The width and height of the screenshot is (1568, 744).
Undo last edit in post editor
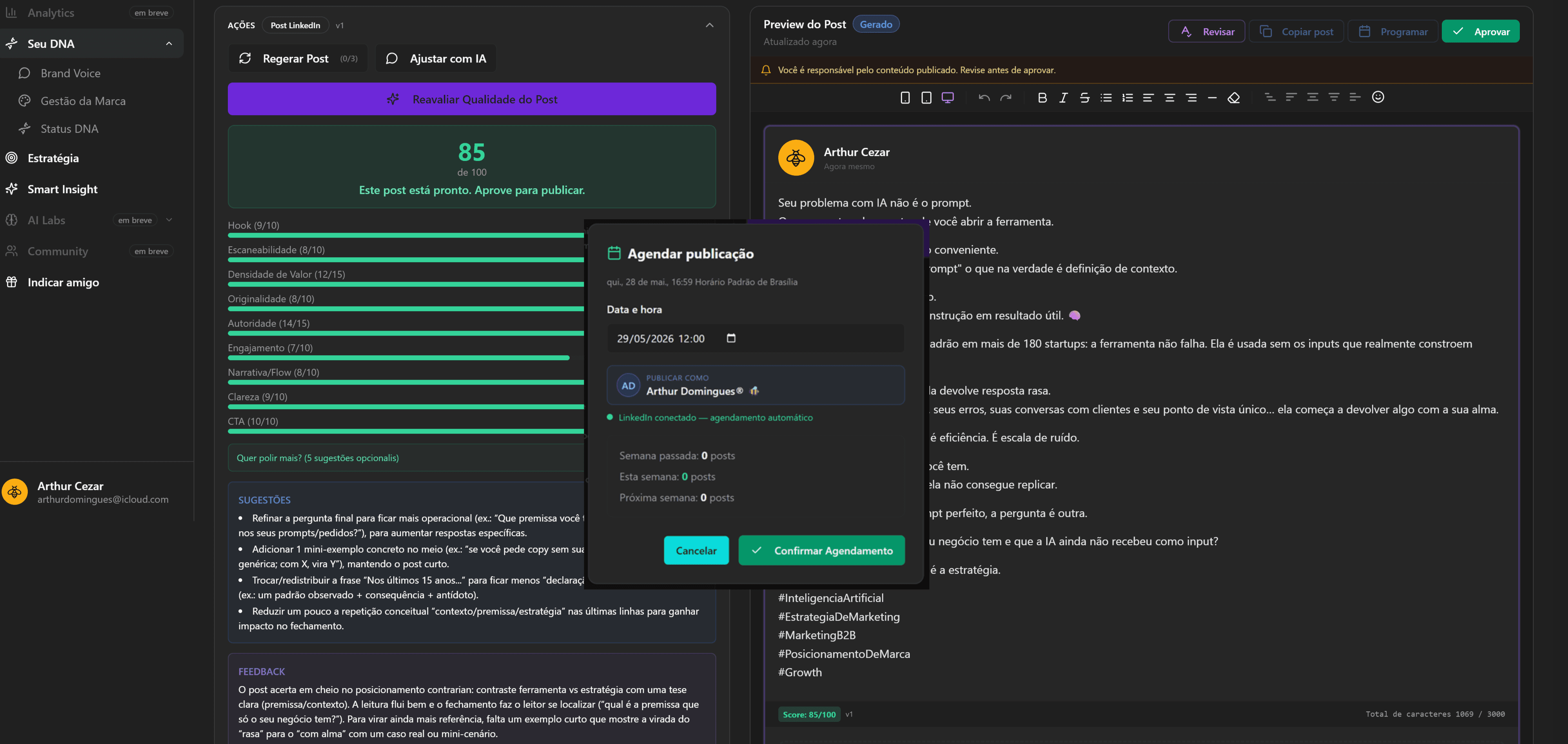pyautogui.click(x=984, y=98)
